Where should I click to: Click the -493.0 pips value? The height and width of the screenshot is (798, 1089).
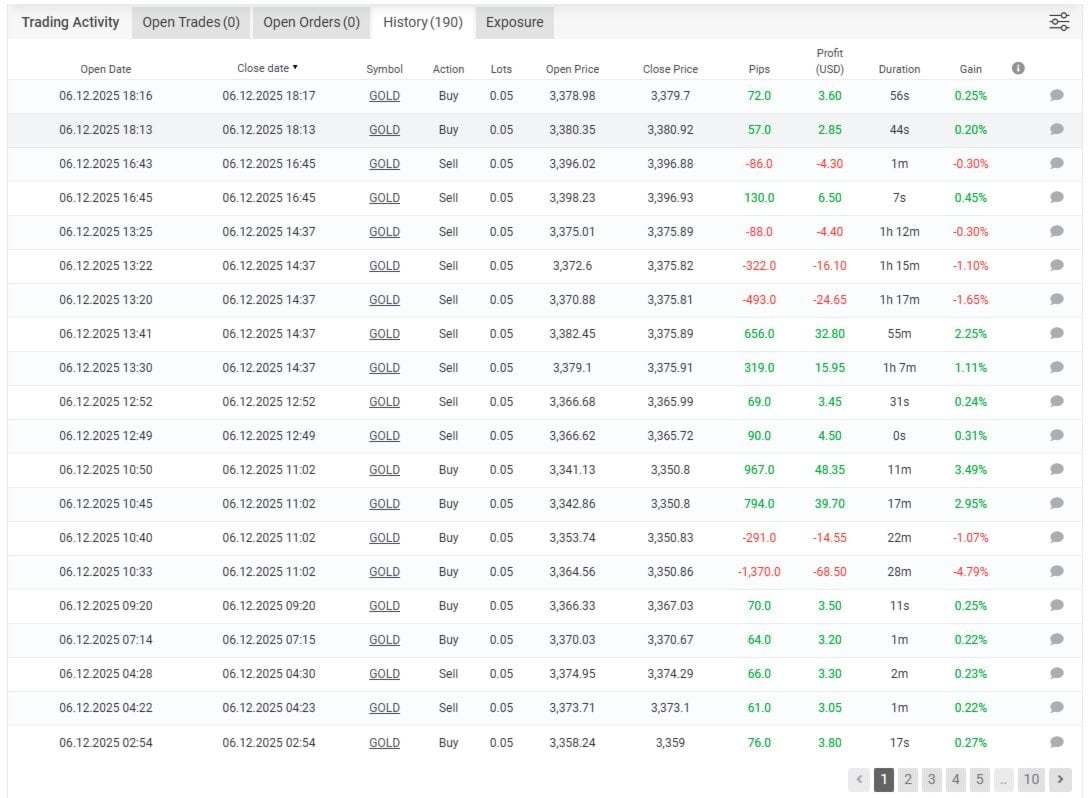click(x=759, y=299)
